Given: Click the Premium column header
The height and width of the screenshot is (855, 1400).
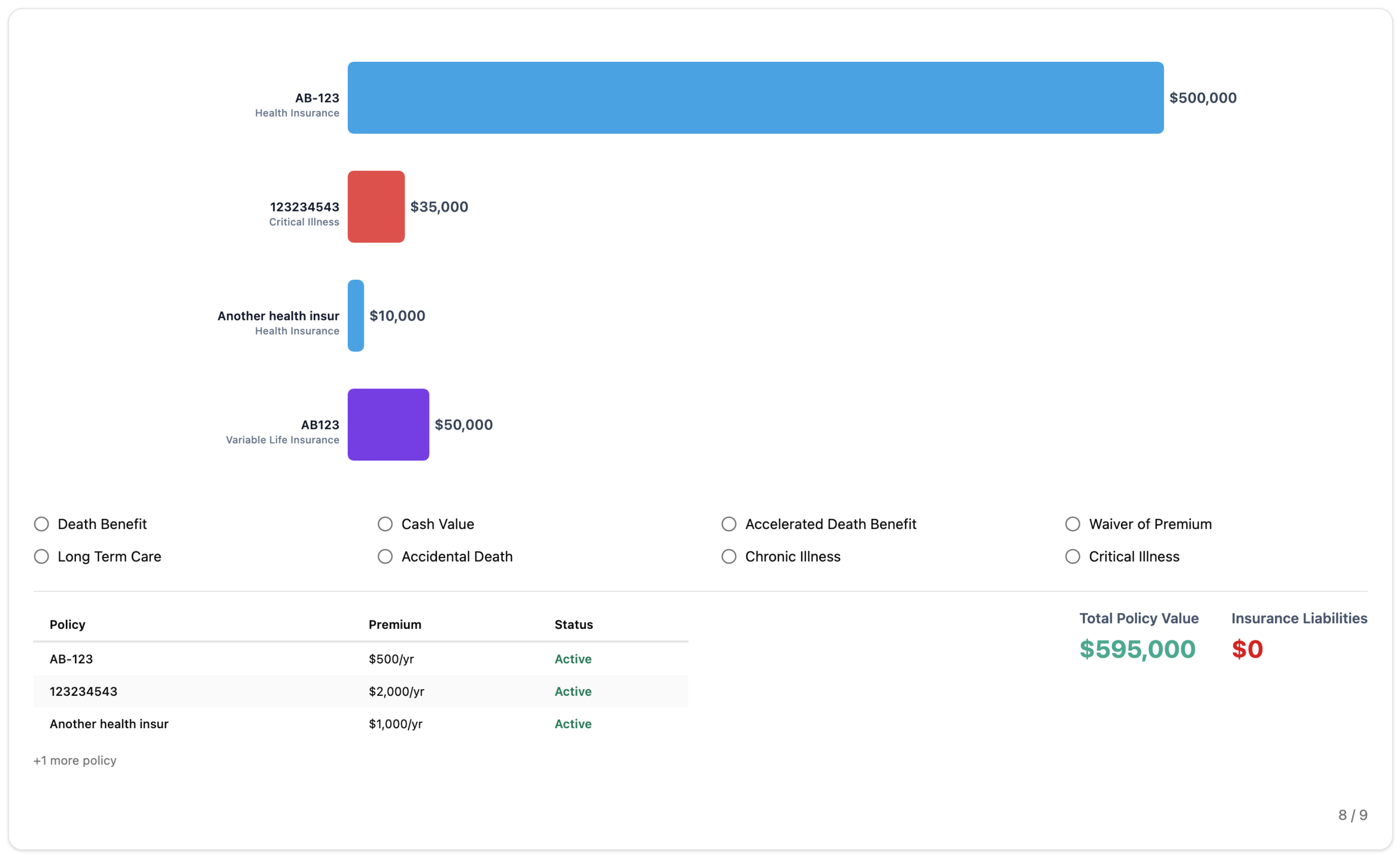Looking at the screenshot, I should click(395, 624).
